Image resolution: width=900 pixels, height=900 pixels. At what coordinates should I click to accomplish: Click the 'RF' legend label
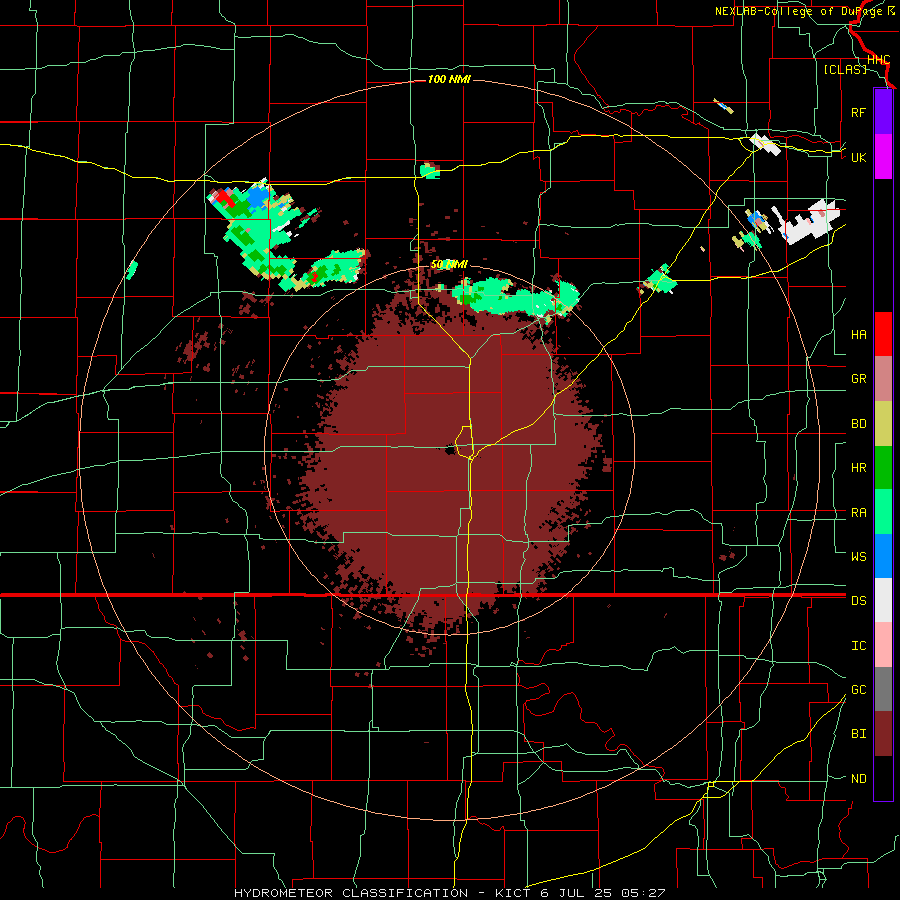coord(858,112)
